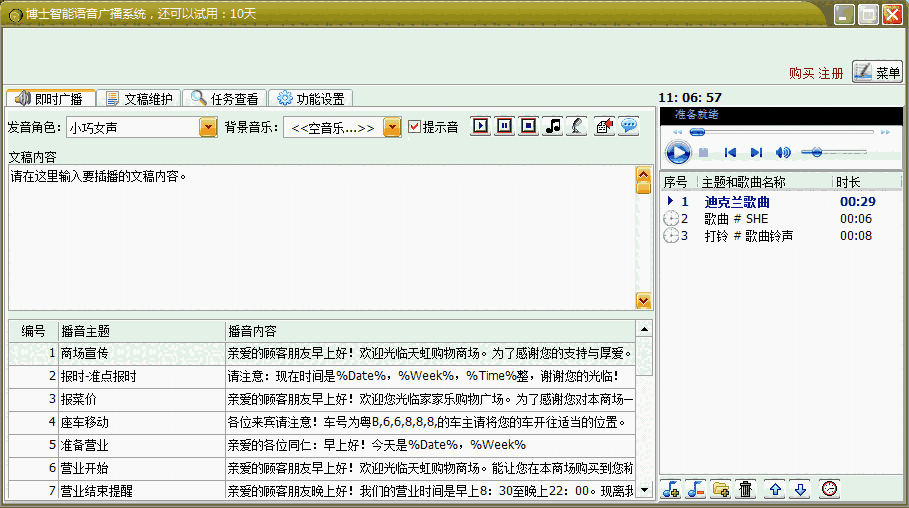Open the 发音角色 voice dropdown

click(208, 127)
